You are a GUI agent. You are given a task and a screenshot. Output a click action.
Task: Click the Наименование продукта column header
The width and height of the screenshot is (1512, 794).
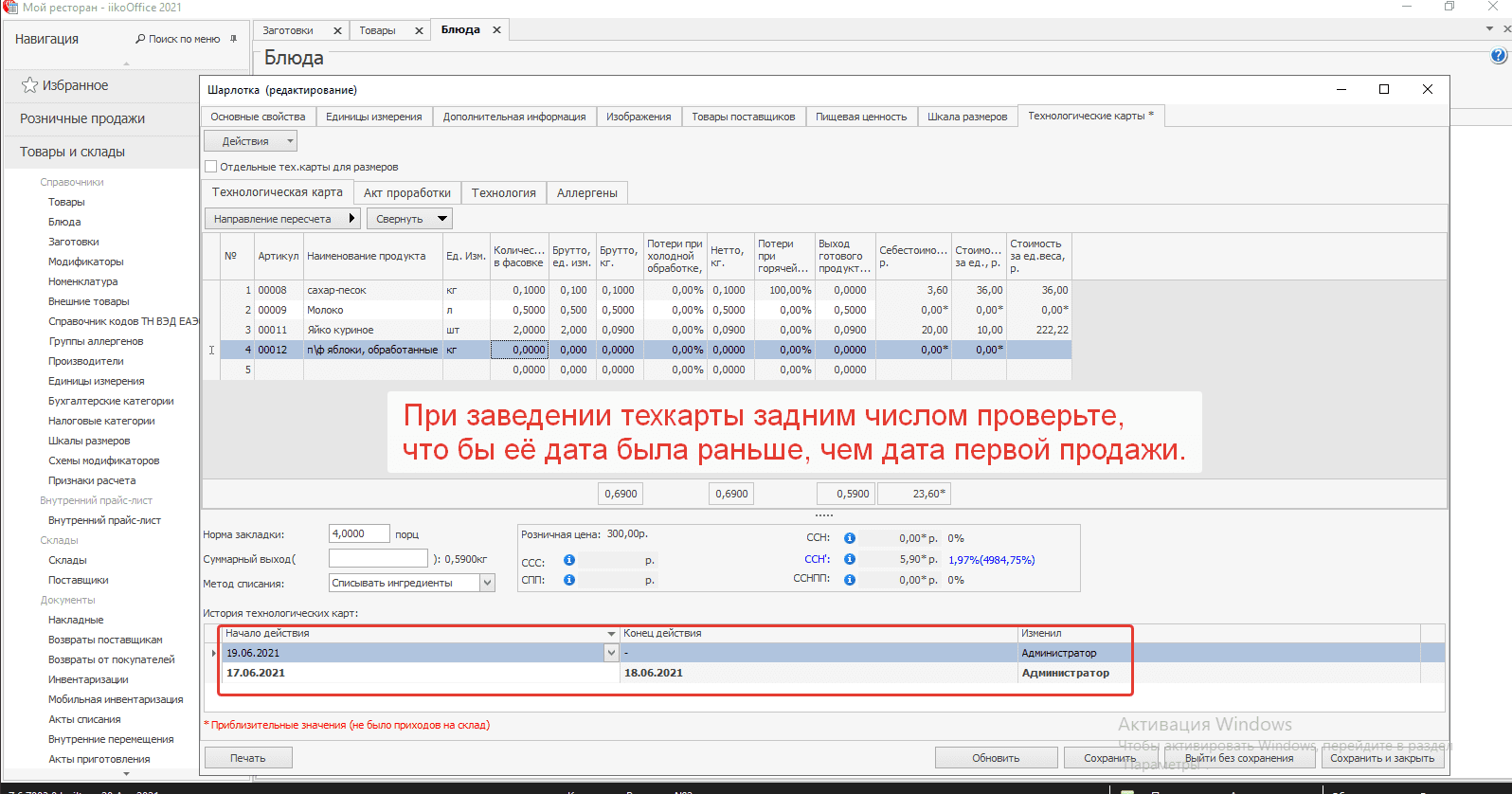point(373,256)
